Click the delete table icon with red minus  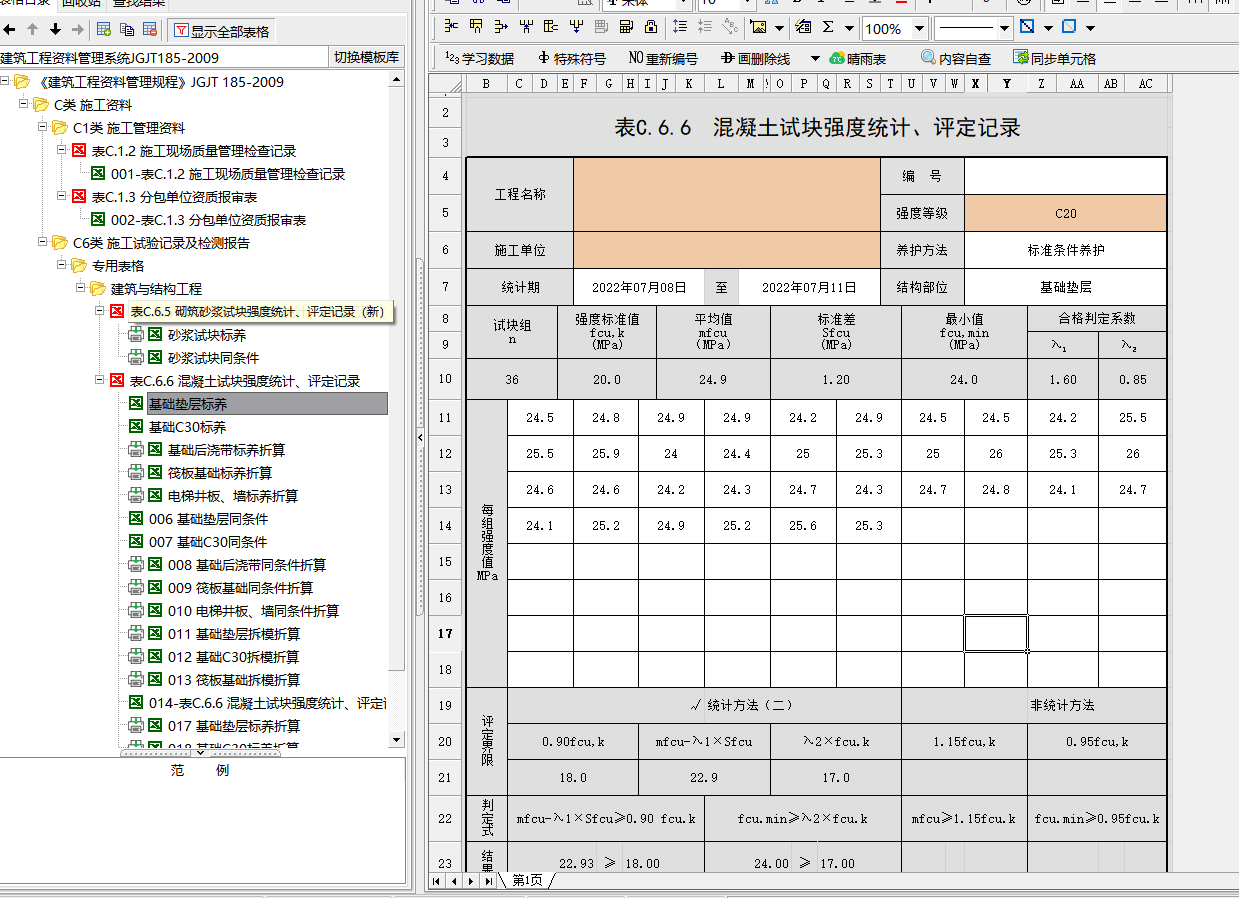(150, 30)
